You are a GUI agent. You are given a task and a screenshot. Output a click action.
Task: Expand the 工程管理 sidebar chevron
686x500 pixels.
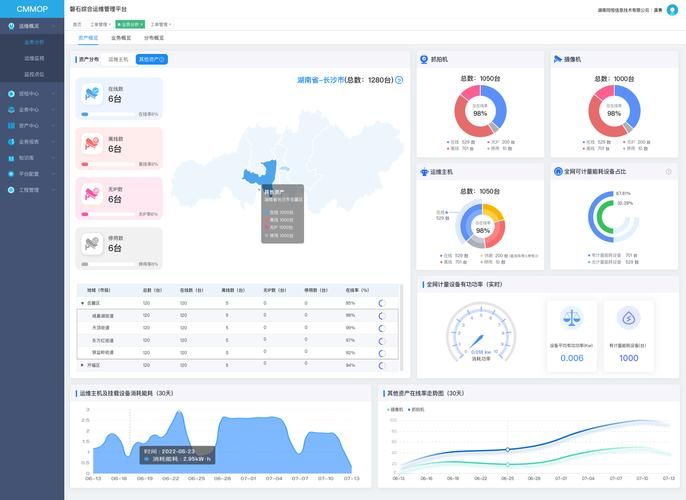click(53, 190)
